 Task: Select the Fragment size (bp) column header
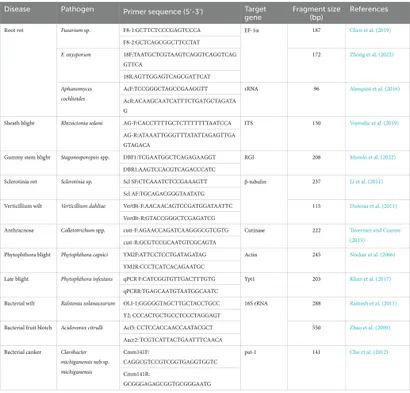pos(316,13)
